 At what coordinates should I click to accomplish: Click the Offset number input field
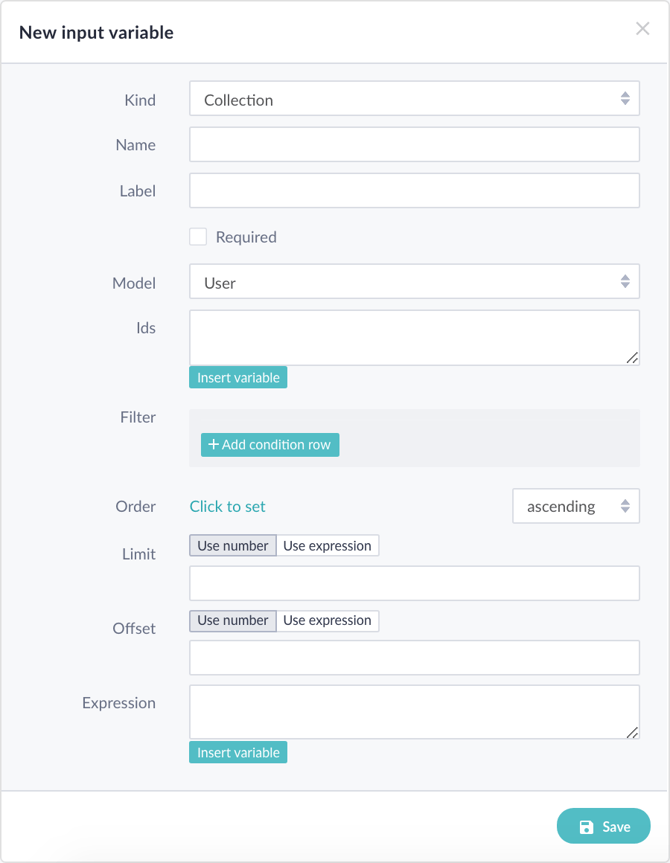[x=414, y=657]
